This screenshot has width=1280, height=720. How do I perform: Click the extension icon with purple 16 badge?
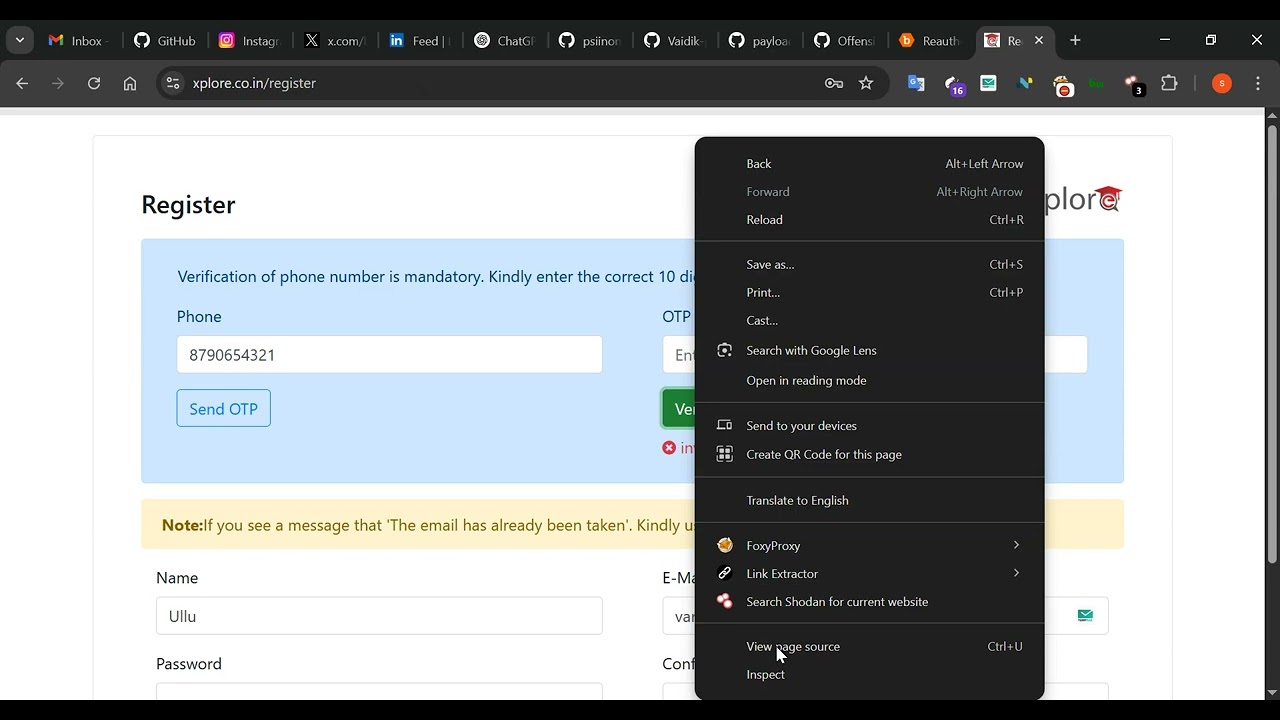(x=954, y=85)
